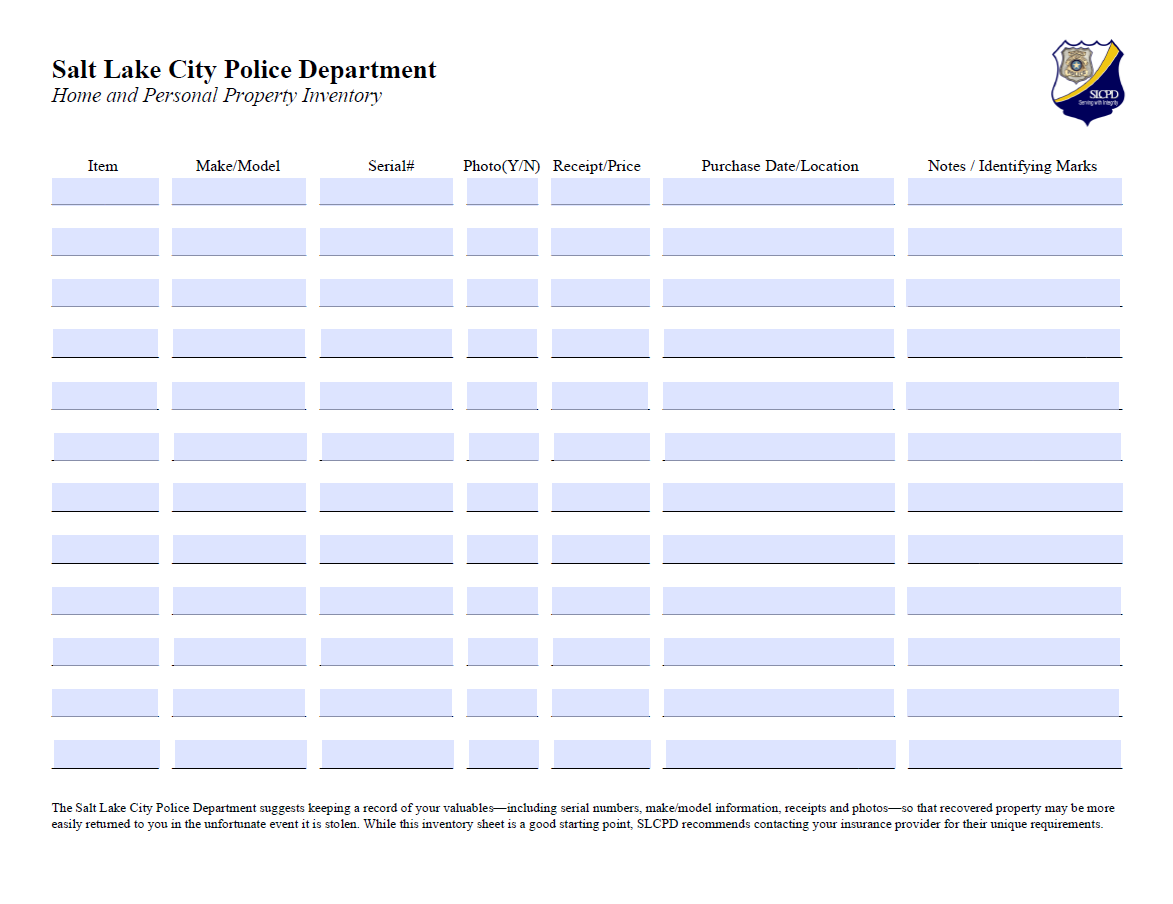1173x904 pixels.
Task: Click the Home and Personal Property Inventory subtitle
Action: tap(216, 96)
